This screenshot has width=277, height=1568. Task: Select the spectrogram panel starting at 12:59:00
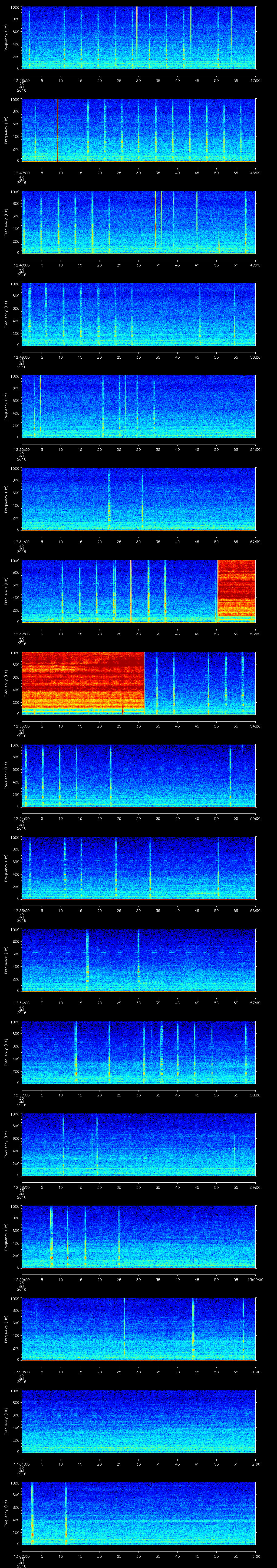coord(139,1237)
